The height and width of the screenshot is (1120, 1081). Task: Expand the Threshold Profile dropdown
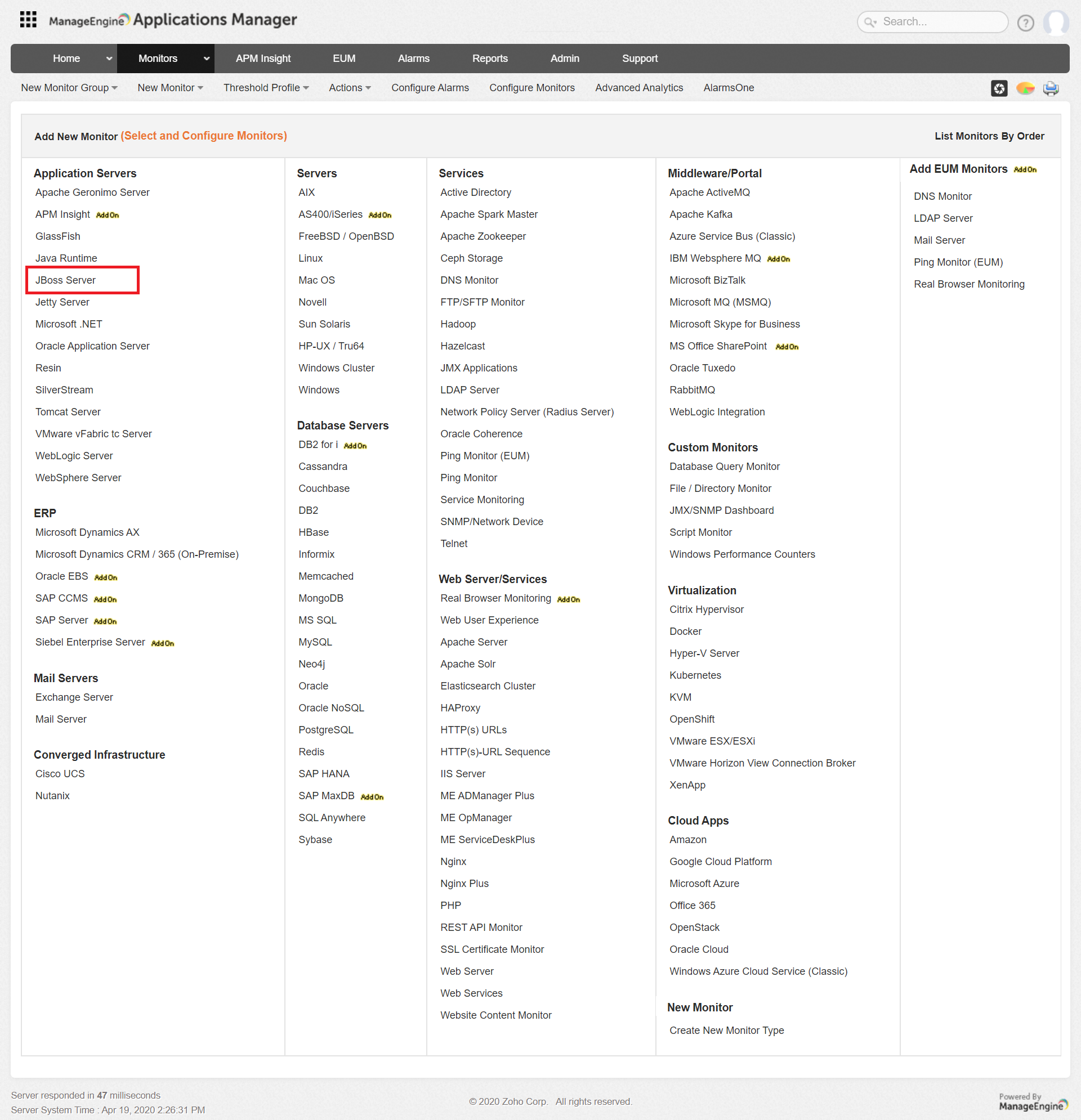265,87
